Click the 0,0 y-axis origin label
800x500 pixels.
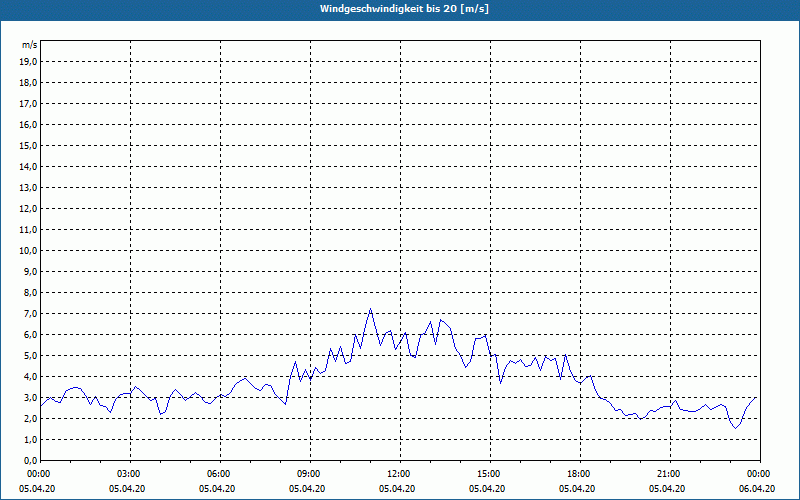click(x=30, y=460)
